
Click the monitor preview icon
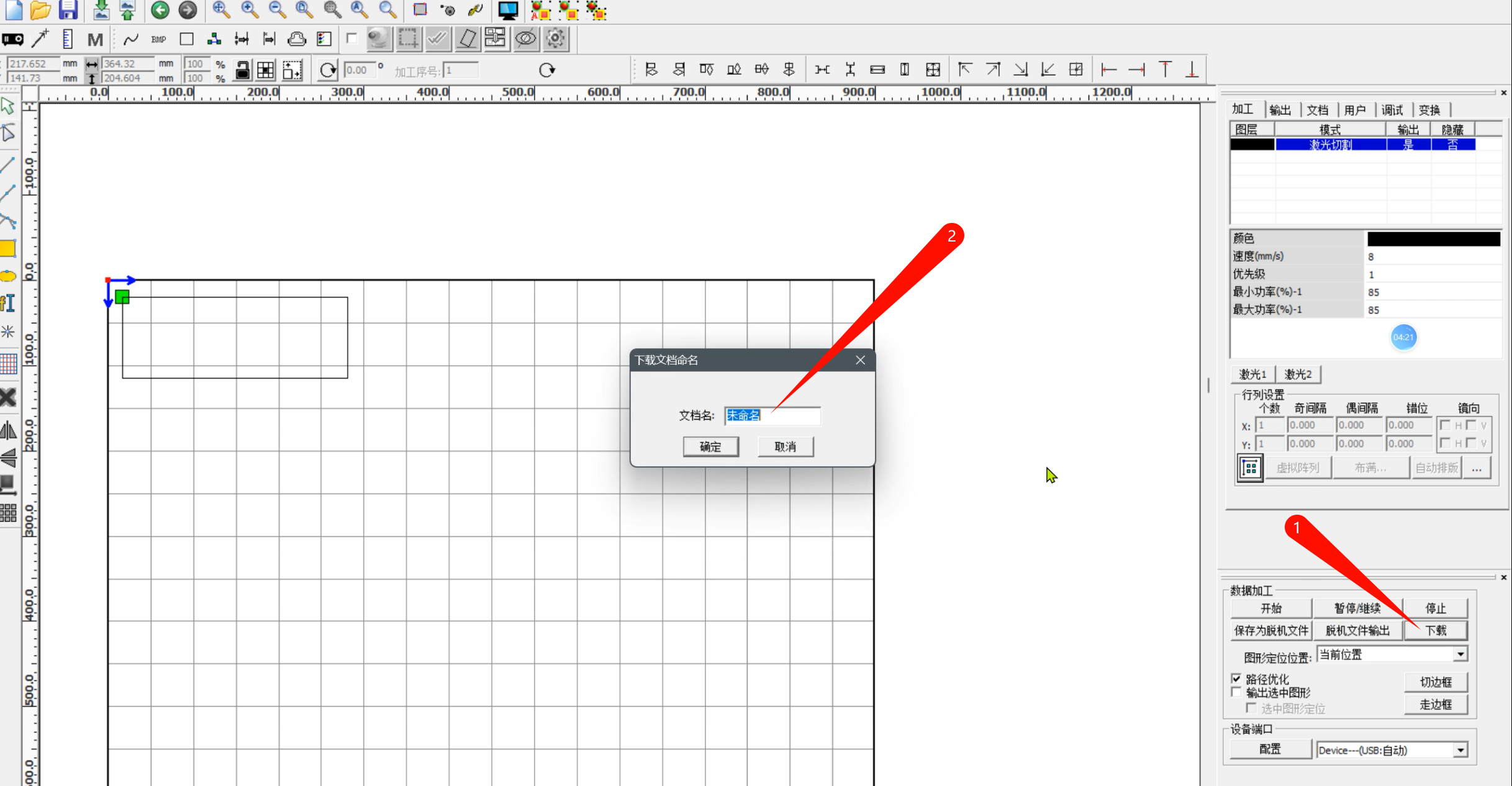pos(507,9)
